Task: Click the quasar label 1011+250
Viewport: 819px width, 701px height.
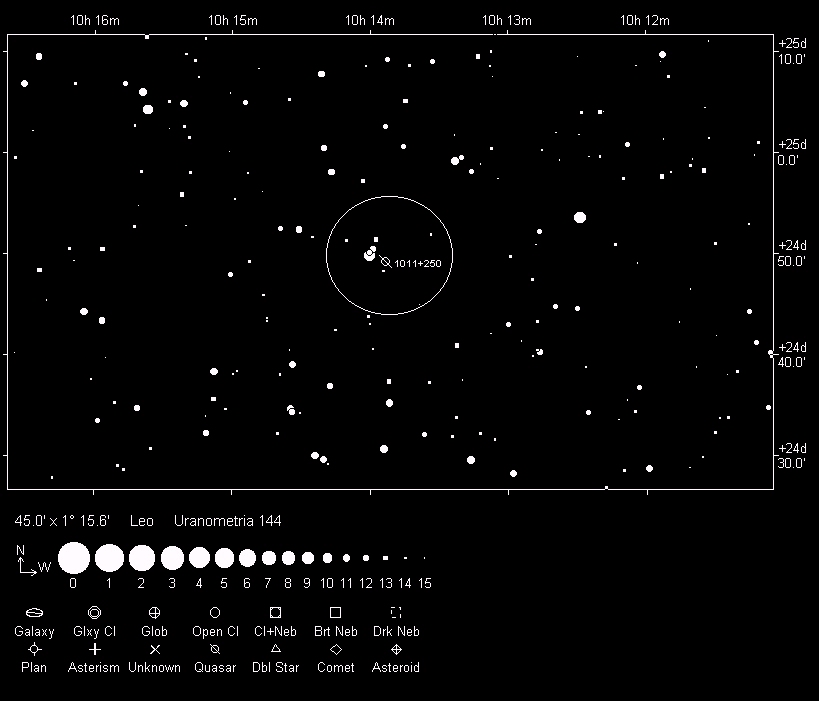Action: click(418, 263)
